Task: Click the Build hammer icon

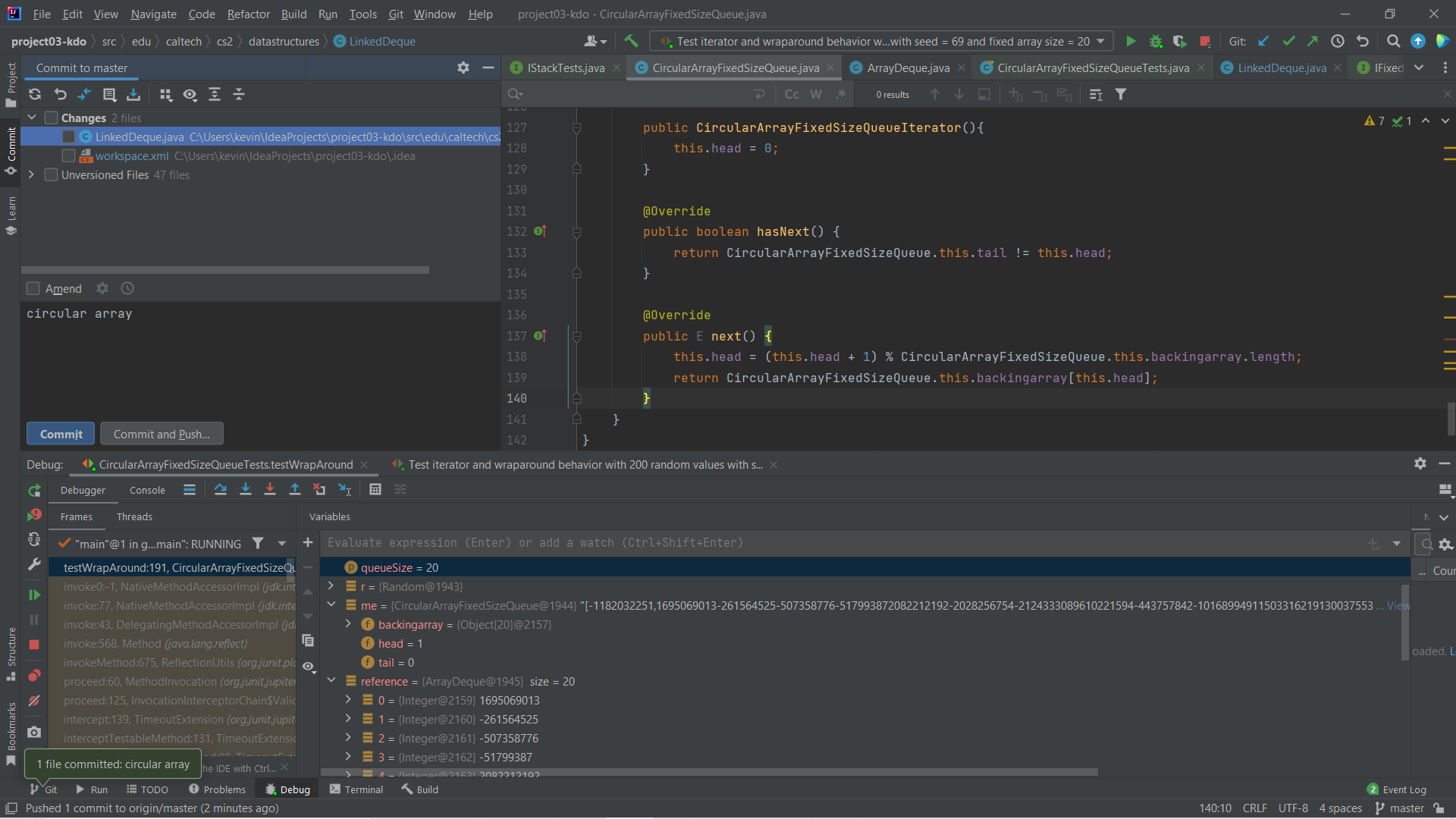Action: click(x=631, y=41)
